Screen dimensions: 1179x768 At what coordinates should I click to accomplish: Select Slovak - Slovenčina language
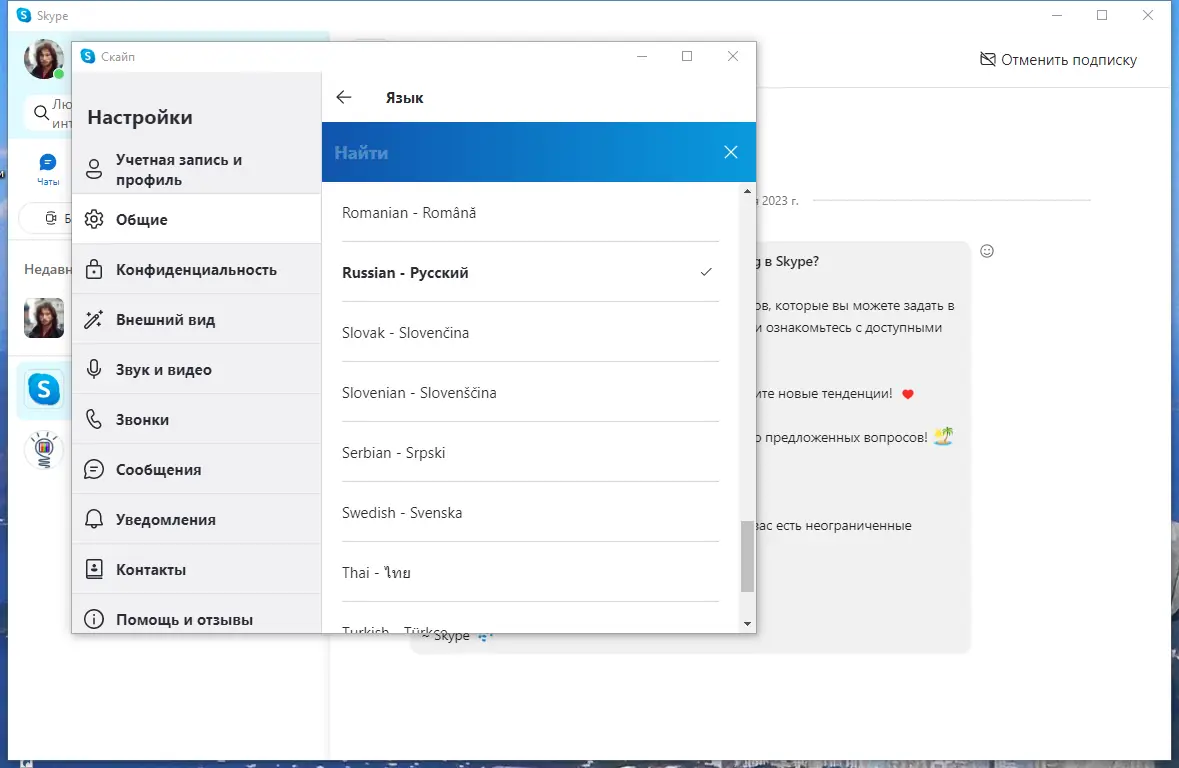[x=530, y=332]
